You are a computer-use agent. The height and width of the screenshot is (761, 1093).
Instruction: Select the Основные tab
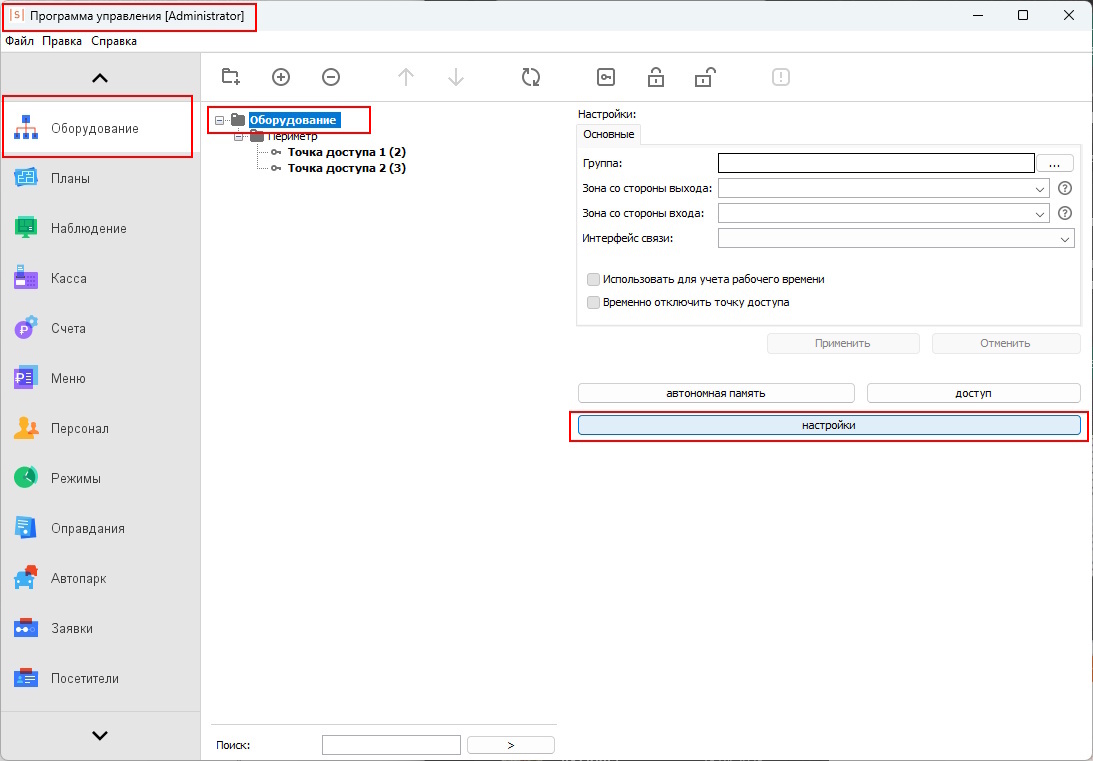pos(609,134)
